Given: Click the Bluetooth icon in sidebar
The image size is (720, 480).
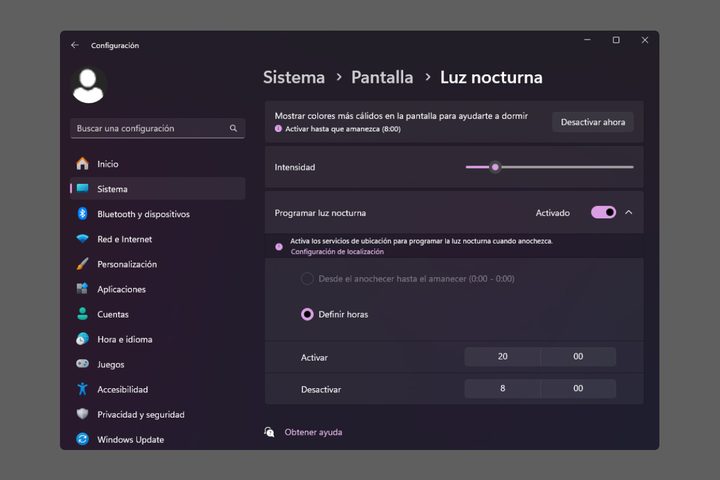Looking at the screenshot, I should coord(83,214).
